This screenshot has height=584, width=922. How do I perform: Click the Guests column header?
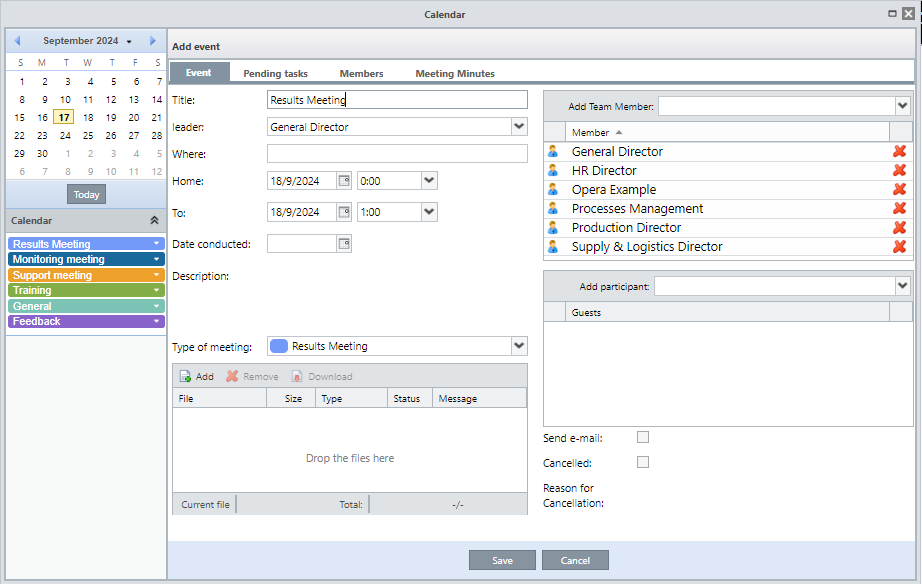[727, 312]
